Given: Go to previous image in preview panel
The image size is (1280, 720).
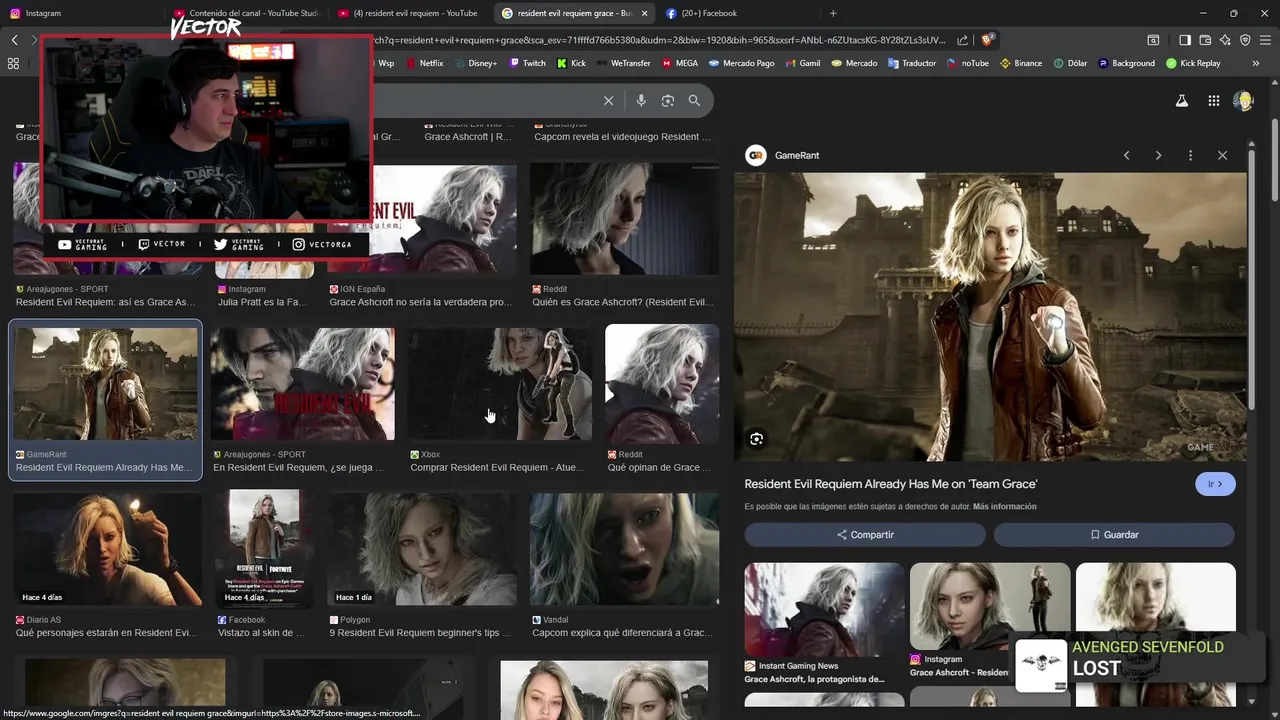Looking at the screenshot, I should 1126,155.
